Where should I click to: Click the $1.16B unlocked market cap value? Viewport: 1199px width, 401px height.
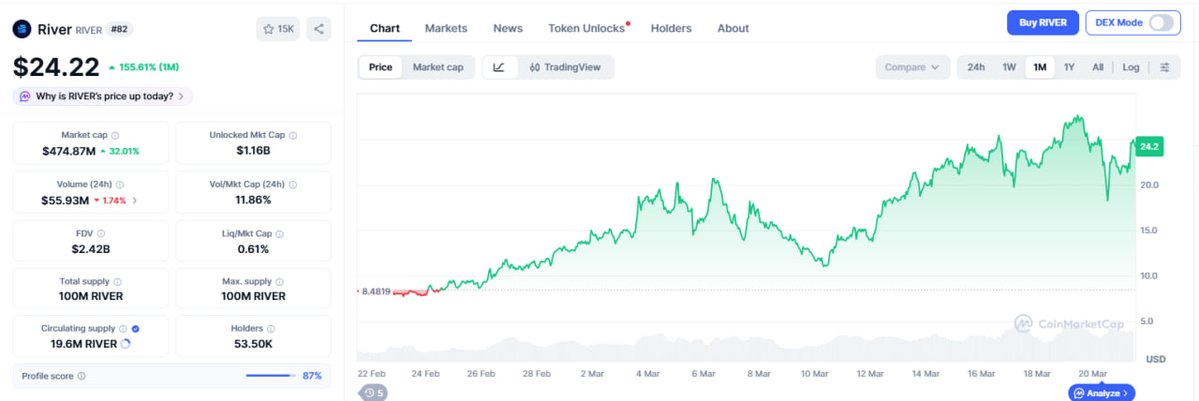coord(253,151)
